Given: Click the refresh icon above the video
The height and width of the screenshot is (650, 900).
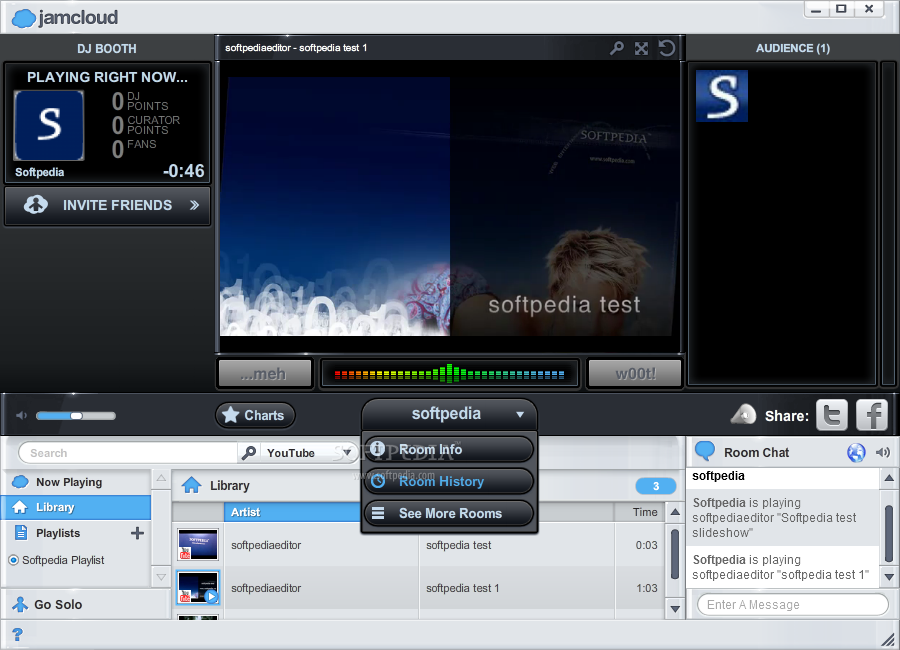Looking at the screenshot, I should tap(666, 48).
